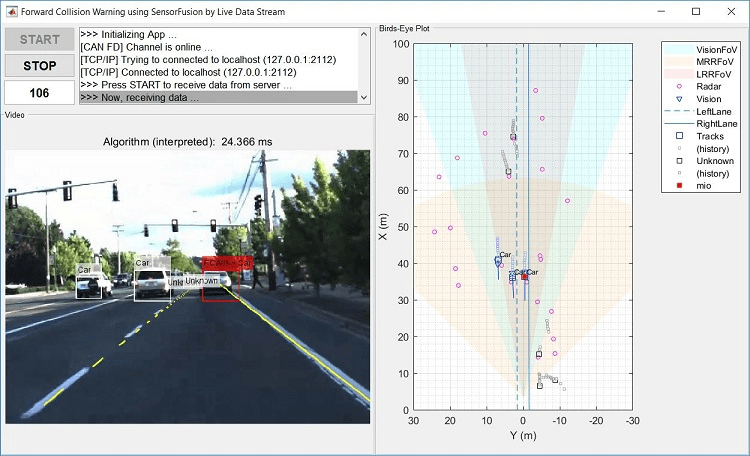Click the unknown track square near 65 m
This screenshot has height=456, width=750.
(x=508, y=171)
